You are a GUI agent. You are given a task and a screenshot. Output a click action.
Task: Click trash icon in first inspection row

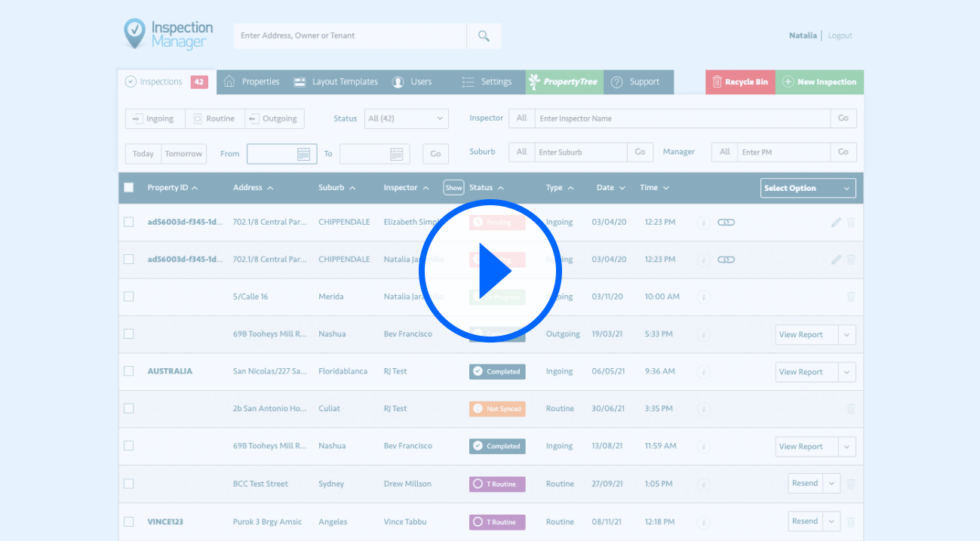tap(851, 222)
